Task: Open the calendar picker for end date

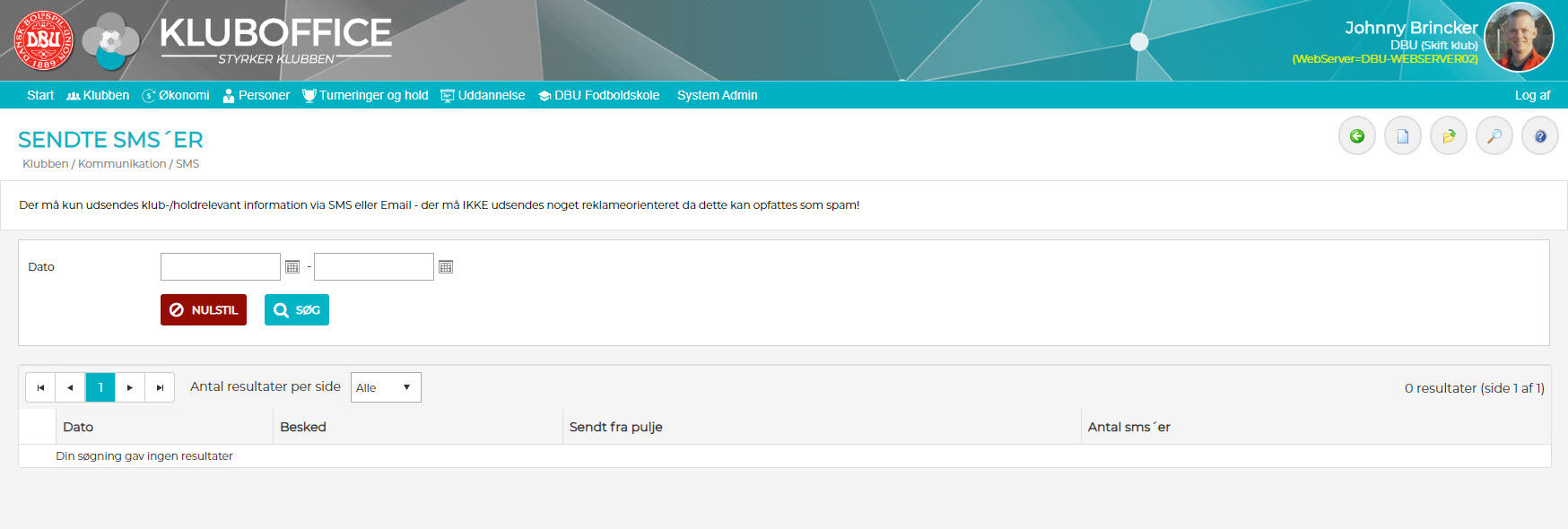Action: pos(446,266)
